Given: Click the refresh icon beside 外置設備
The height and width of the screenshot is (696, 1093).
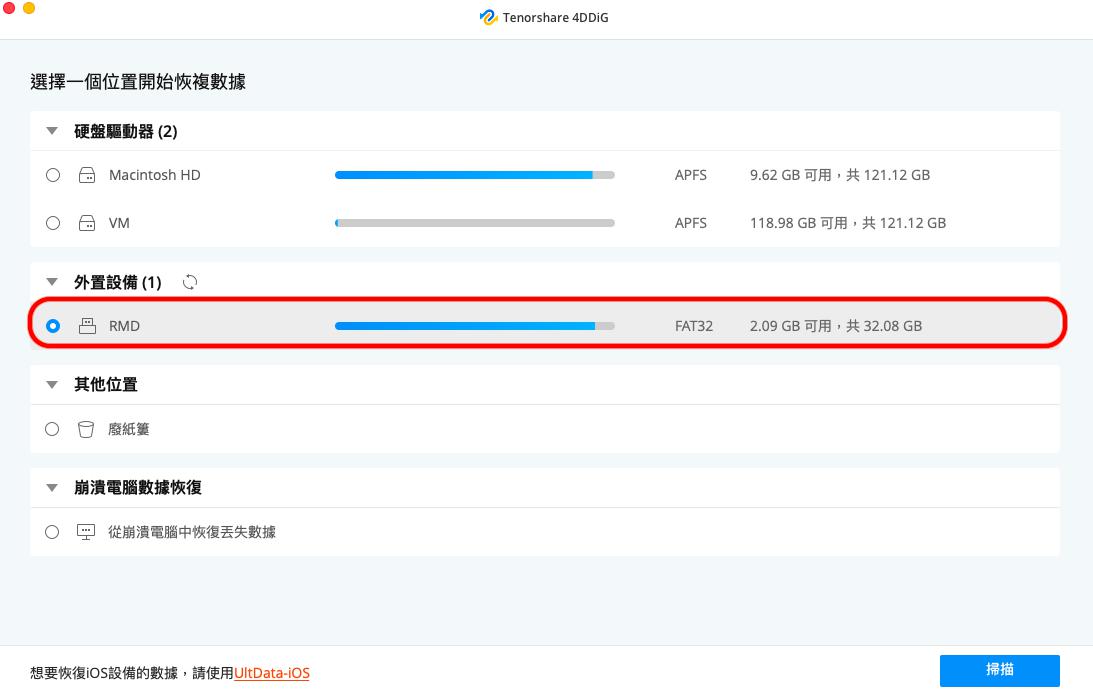Looking at the screenshot, I should (190, 282).
